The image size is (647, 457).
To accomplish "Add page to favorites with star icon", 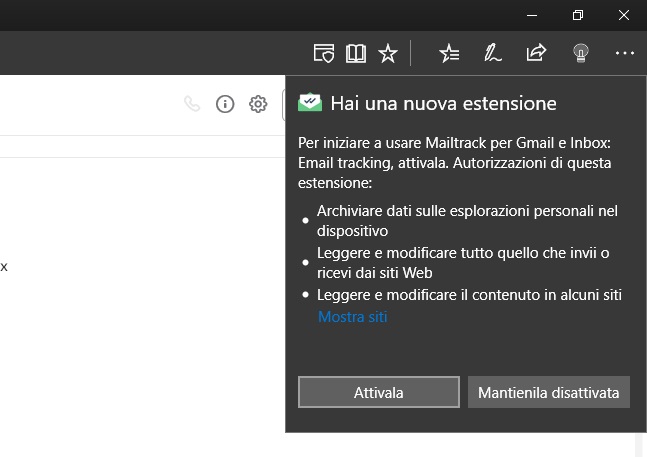I will tap(388, 53).
